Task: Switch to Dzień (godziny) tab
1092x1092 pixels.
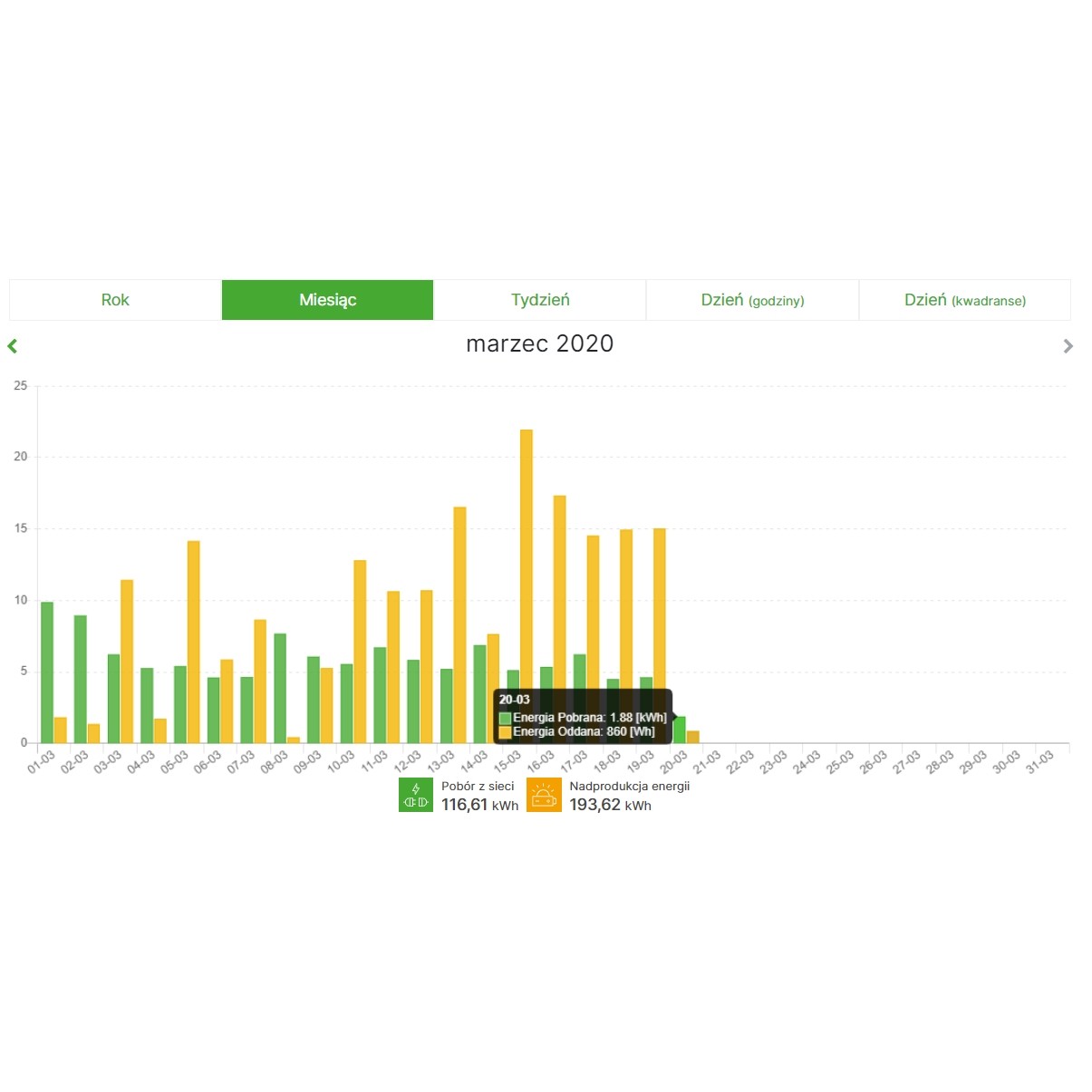Action: click(x=752, y=300)
